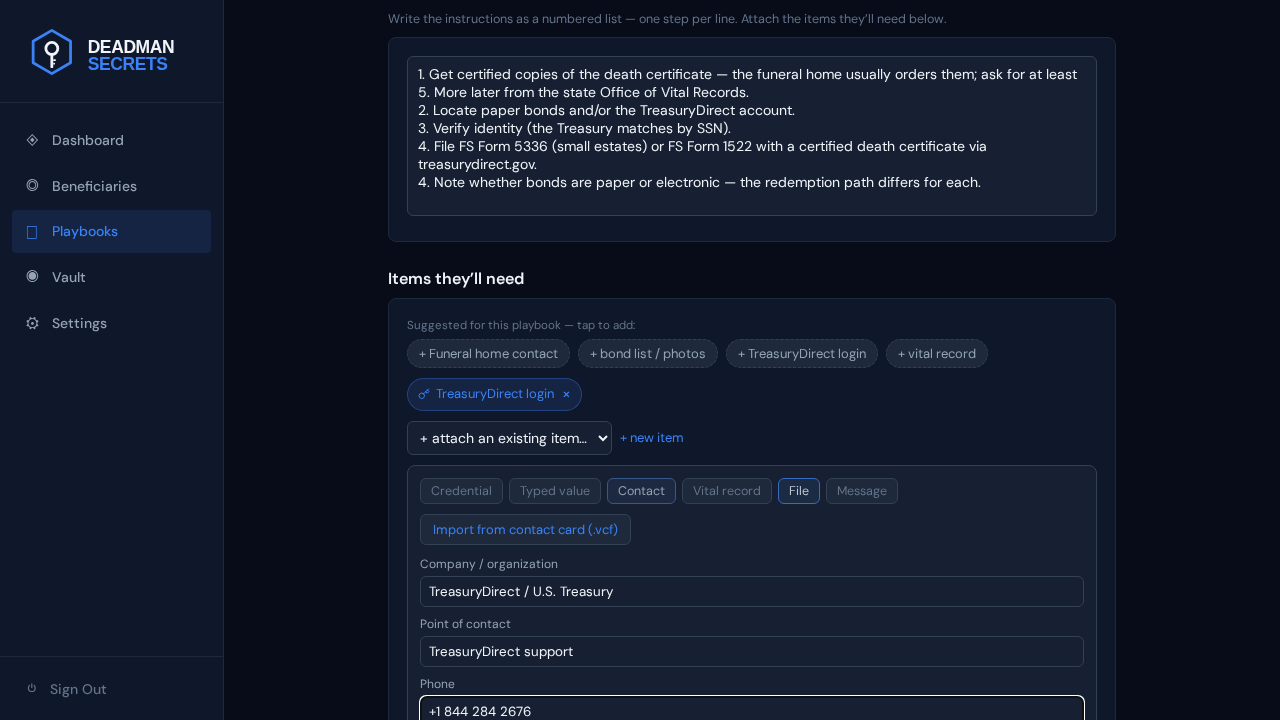This screenshot has width=1280, height=720.
Task: Click the Deadman Secrets hexagon key logo
Action: click(x=51, y=52)
